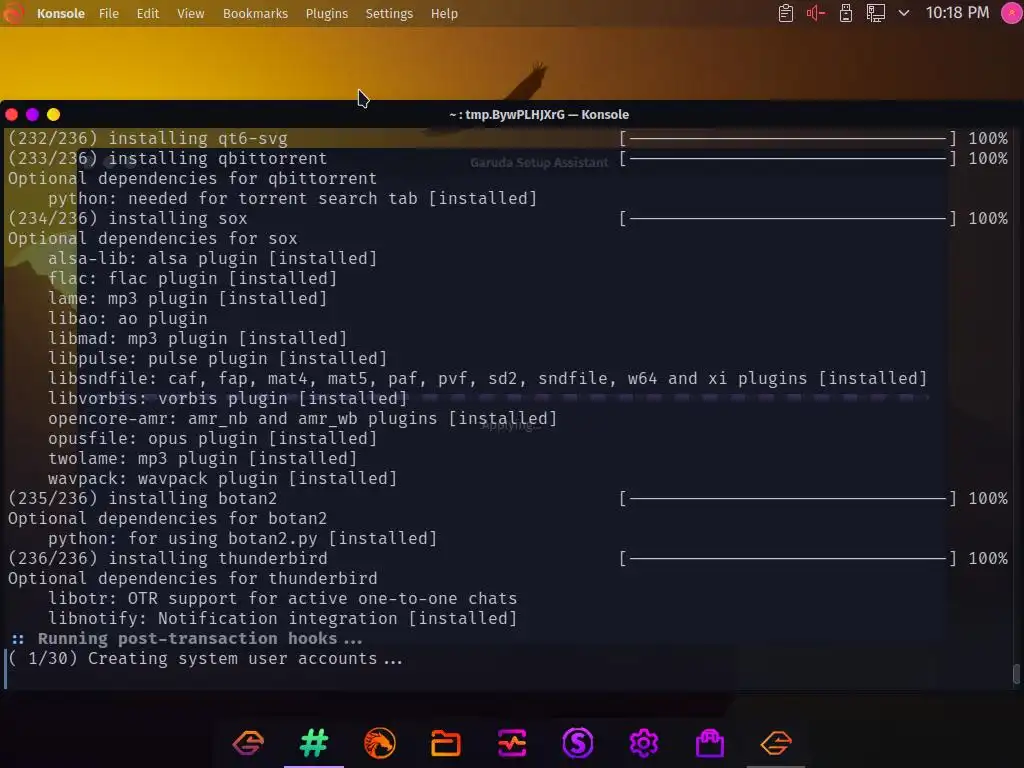Open the purple shopping bag store icon
The width and height of the screenshot is (1024, 768).
point(710,743)
